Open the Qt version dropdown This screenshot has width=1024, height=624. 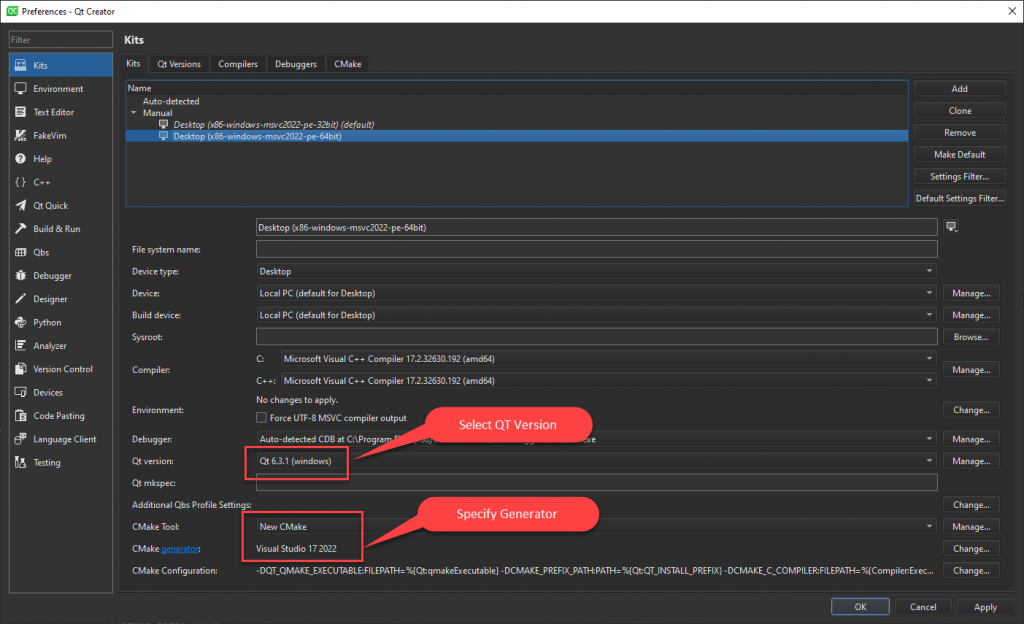tap(929, 460)
